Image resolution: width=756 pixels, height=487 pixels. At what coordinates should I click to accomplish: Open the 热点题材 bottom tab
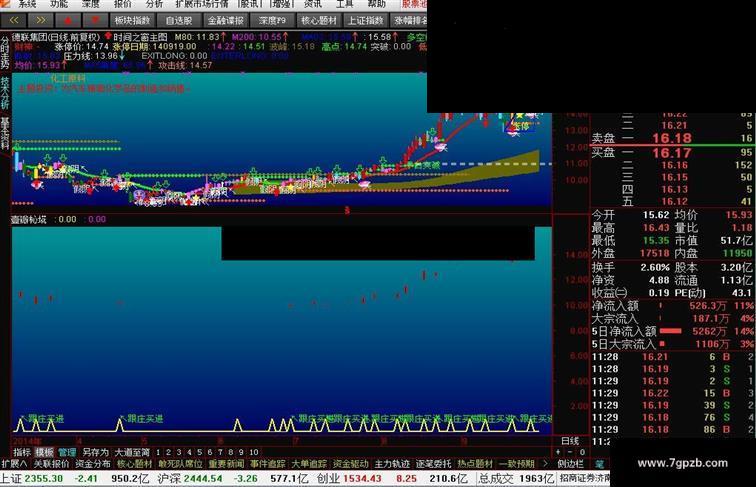[475, 464]
